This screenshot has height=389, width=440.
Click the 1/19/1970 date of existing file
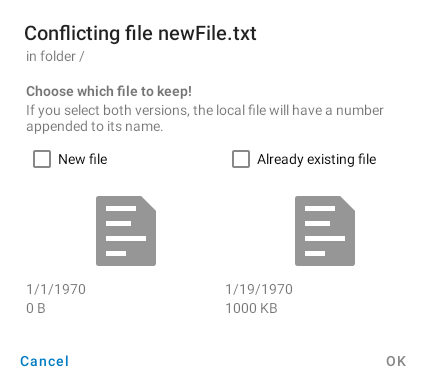tap(259, 289)
